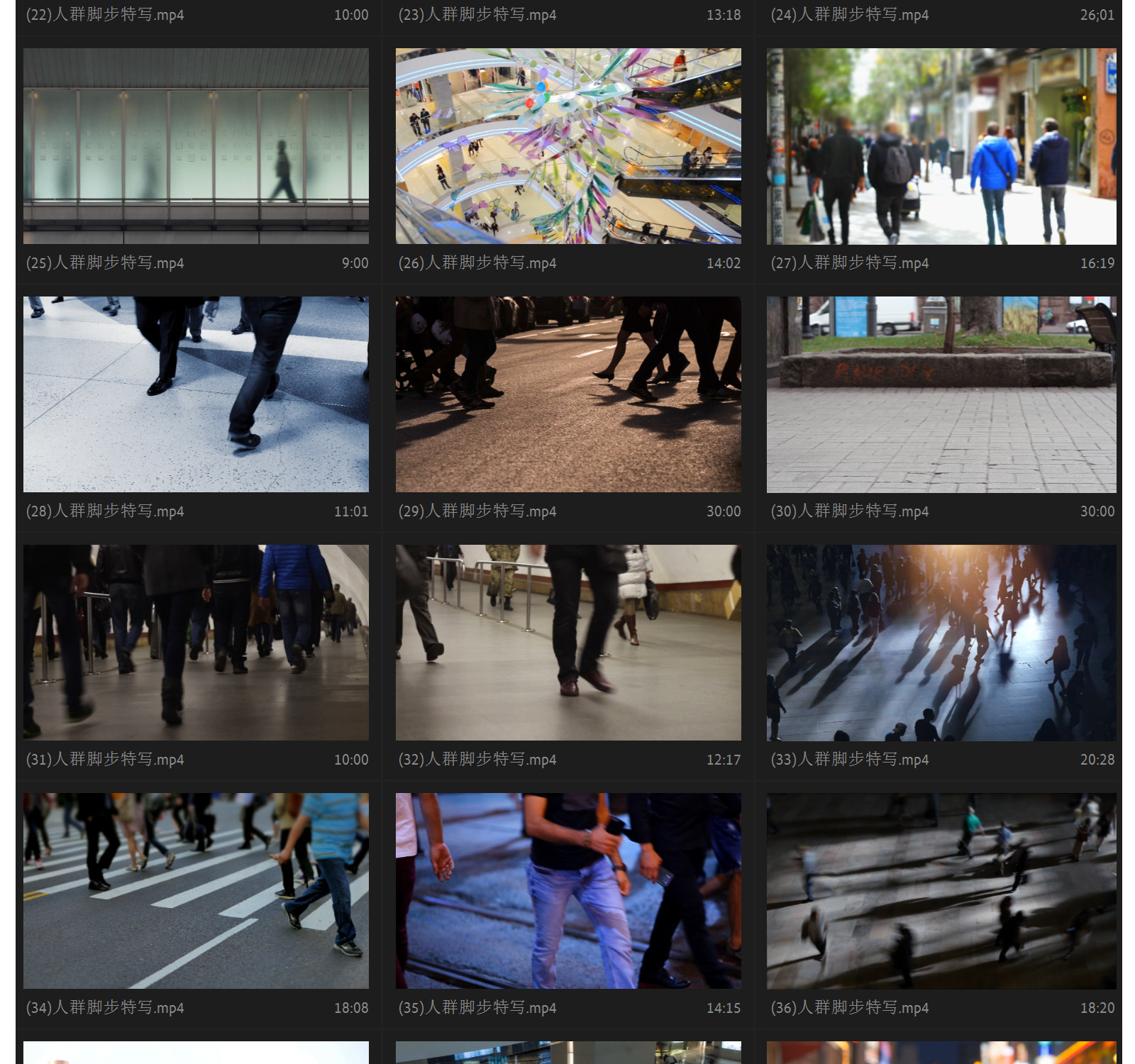Click the file name "(31)人群脚步特写.mp4"

105,760
